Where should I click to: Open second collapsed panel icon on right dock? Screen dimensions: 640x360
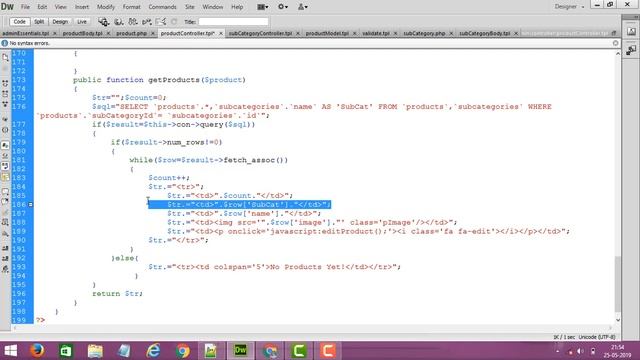pyautogui.click(x=631, y=50)
